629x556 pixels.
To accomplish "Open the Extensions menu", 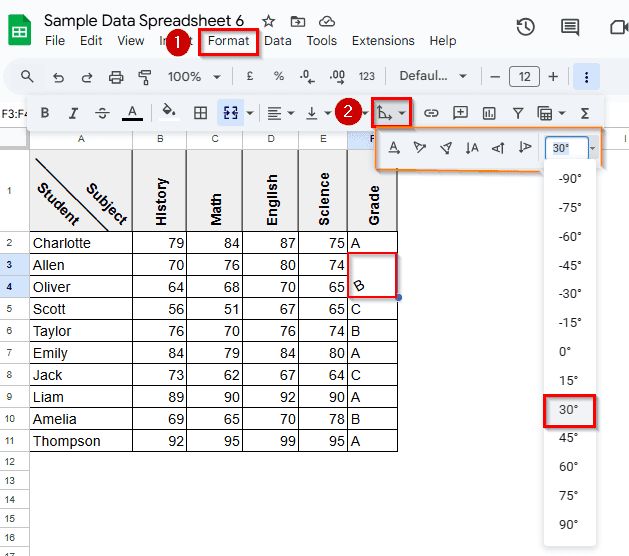I will (382, 41).
